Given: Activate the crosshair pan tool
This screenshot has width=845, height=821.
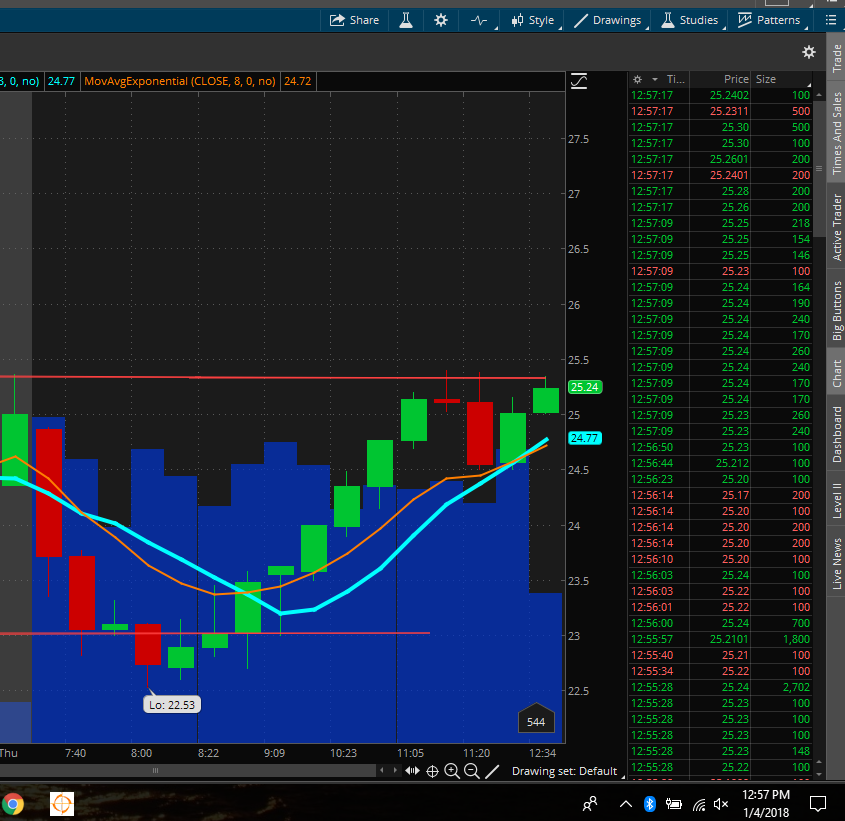Looking at the screenshot, I should click(432, 771).
